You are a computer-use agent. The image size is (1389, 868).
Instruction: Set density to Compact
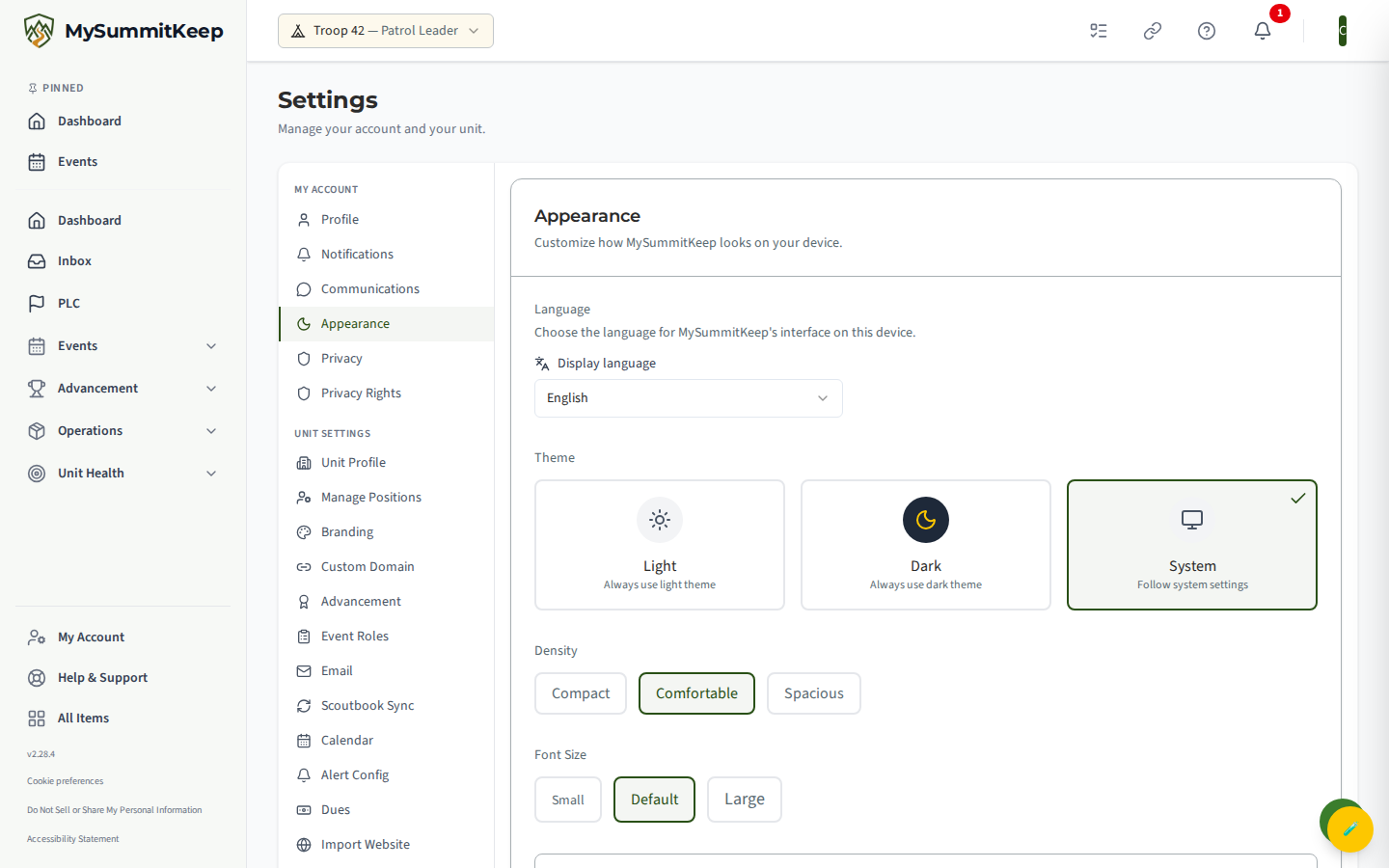tap(581, 693)
